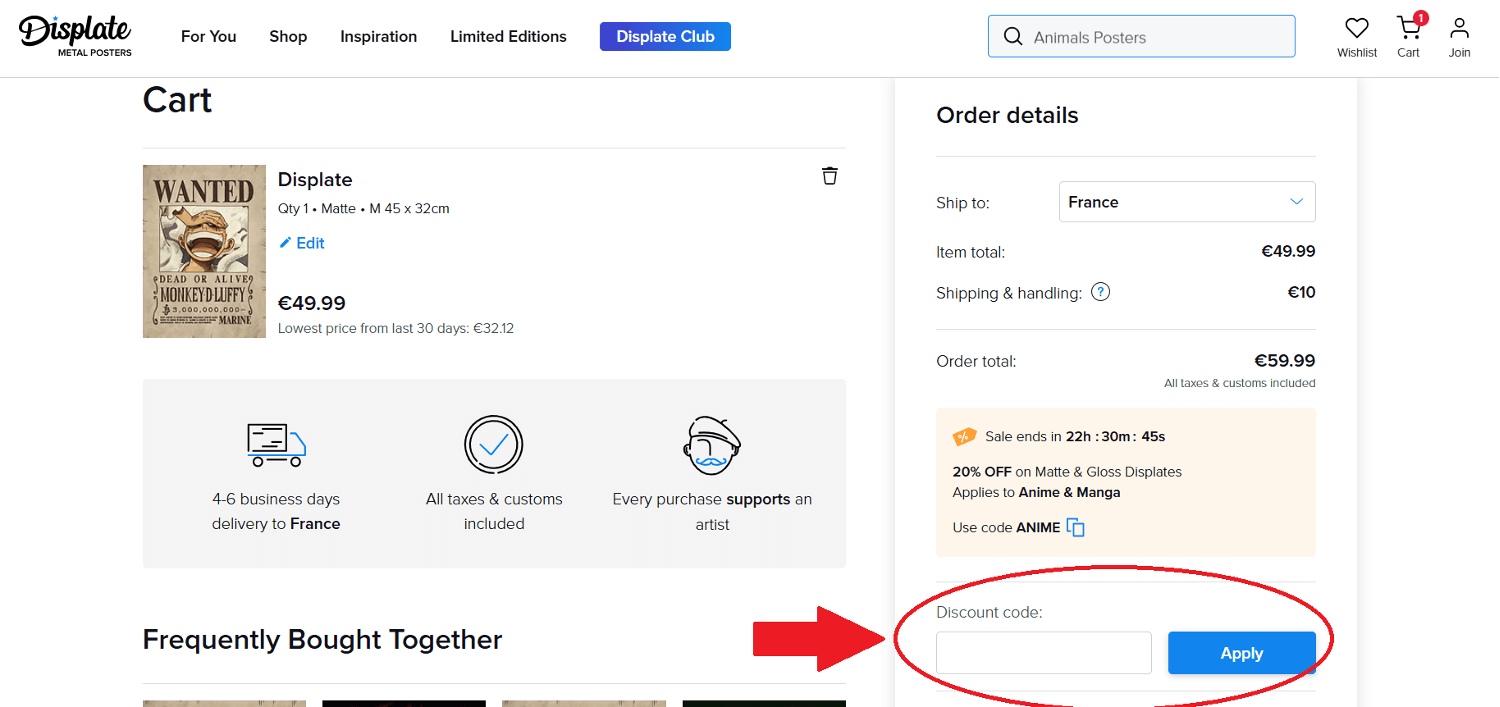Click the Displate logo

(x=76, y=36)
